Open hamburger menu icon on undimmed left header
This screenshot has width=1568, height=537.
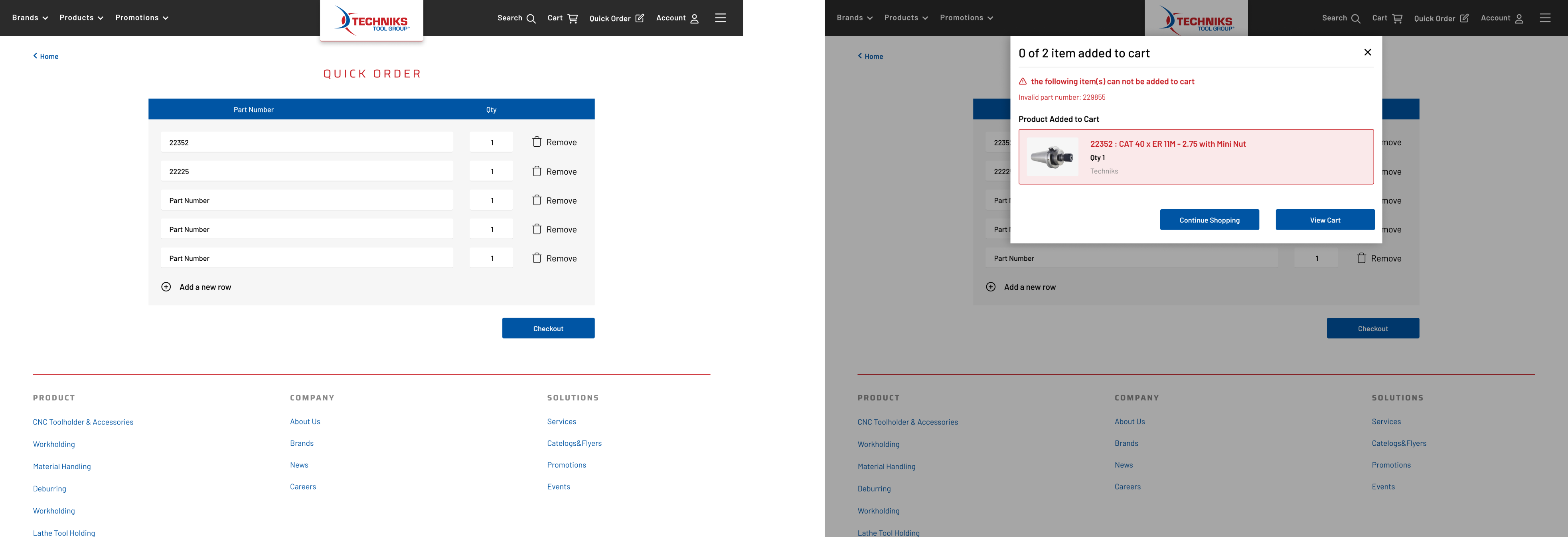point(720,18)
